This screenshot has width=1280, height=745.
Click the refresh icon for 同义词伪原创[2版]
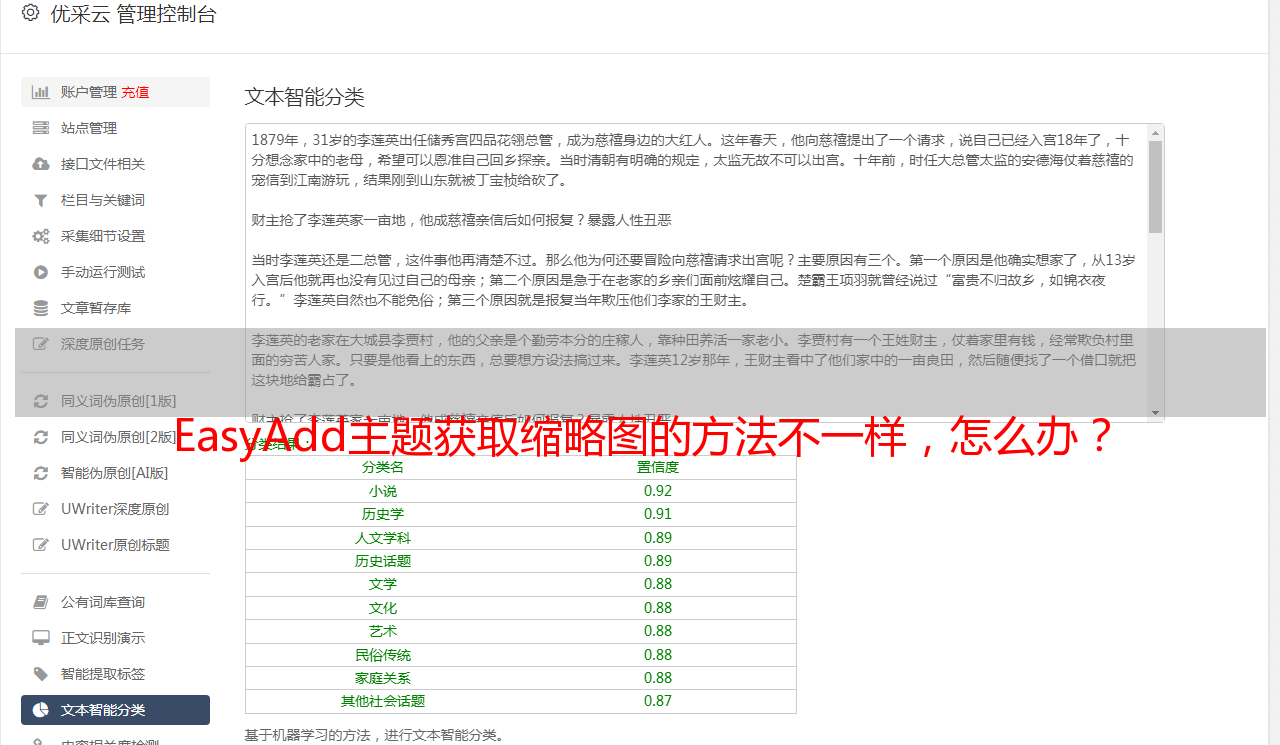(x=41, y=437)
